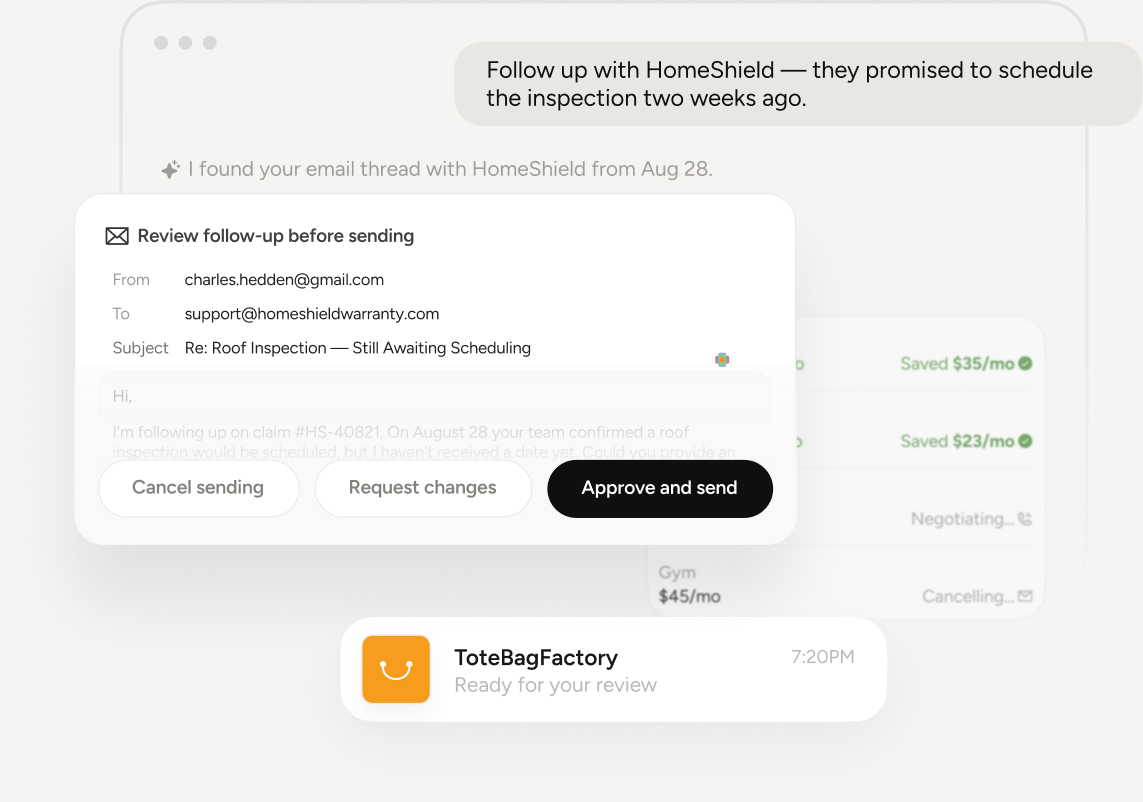Click the HomeShield follow-up chat bubble
Screen dimensions: 1143x802
click(798, 84)
